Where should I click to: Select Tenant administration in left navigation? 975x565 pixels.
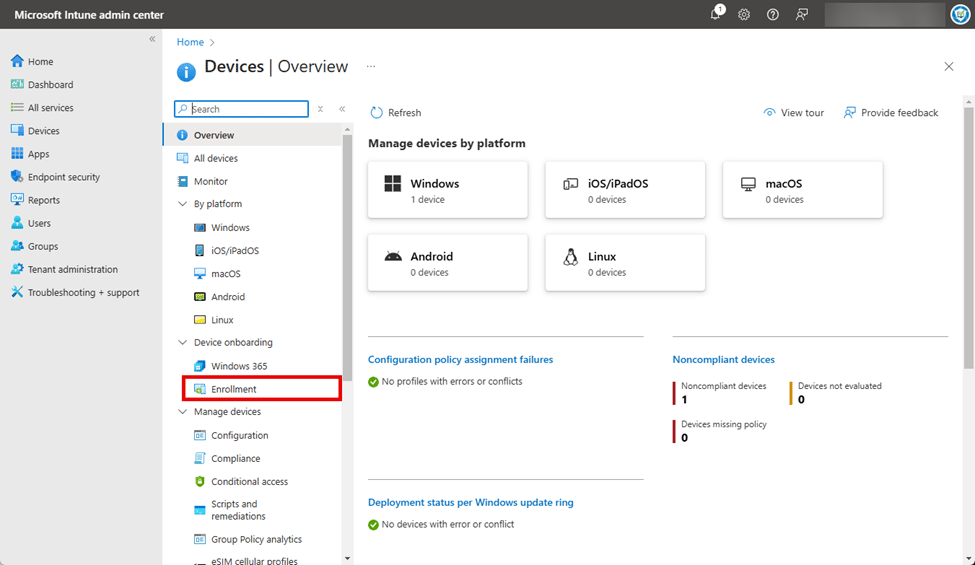[x=72, y=270]
